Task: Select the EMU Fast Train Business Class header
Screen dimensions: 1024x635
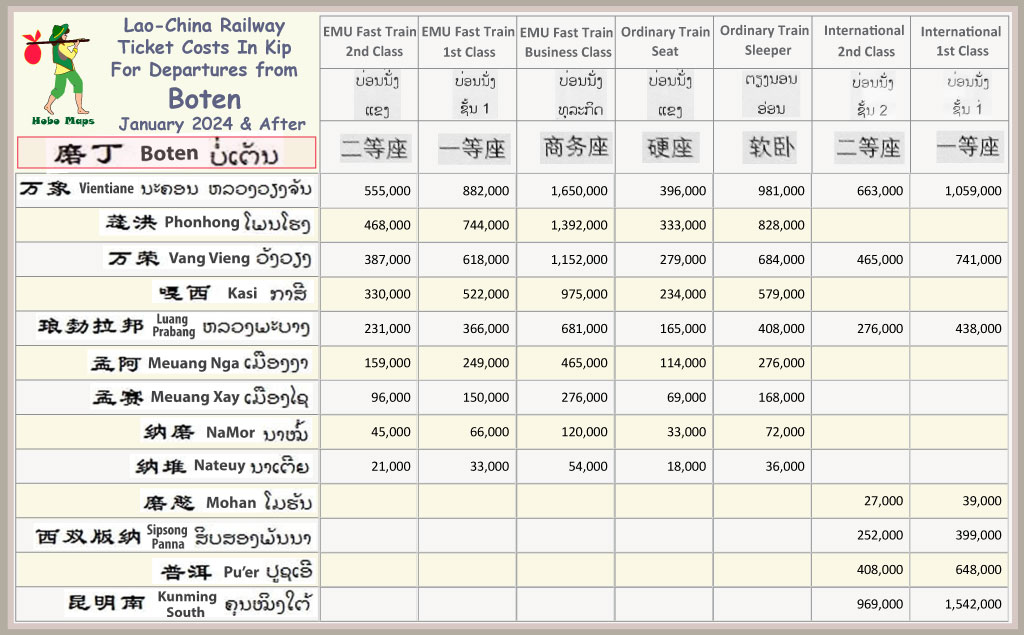Action: coord(566,42)
